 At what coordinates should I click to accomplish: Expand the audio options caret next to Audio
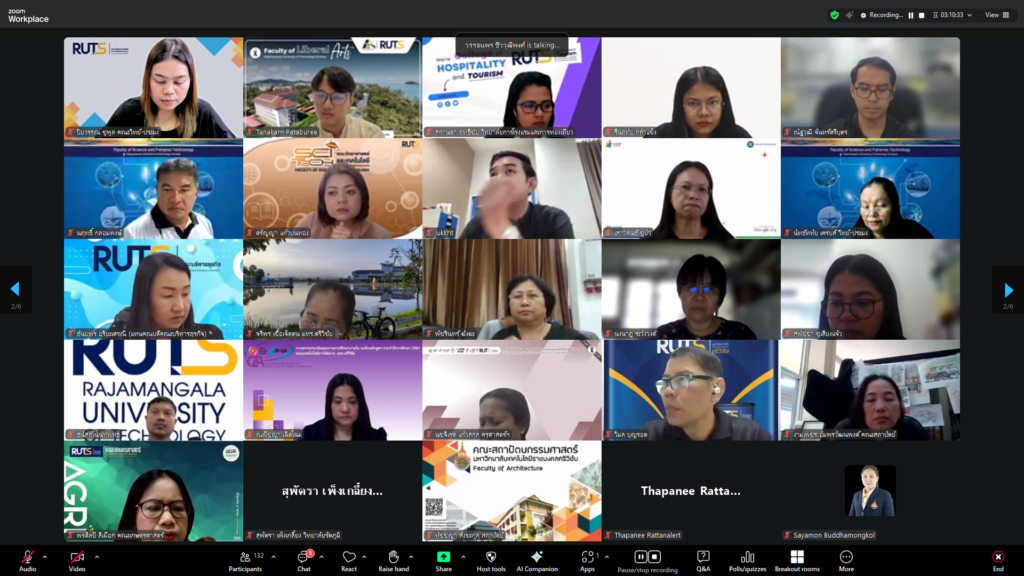tap(45, 554)
